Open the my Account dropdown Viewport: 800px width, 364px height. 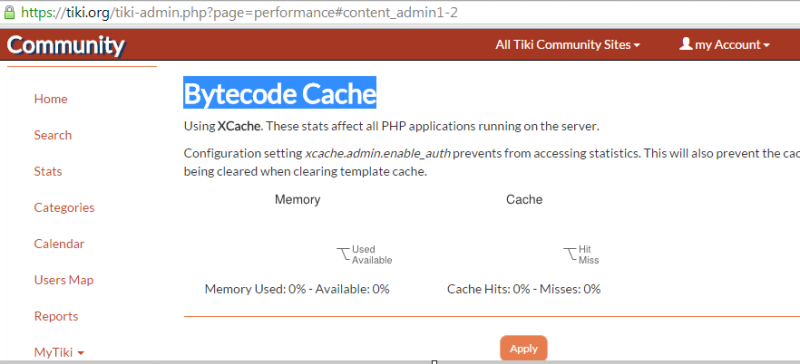click(724, 44)
